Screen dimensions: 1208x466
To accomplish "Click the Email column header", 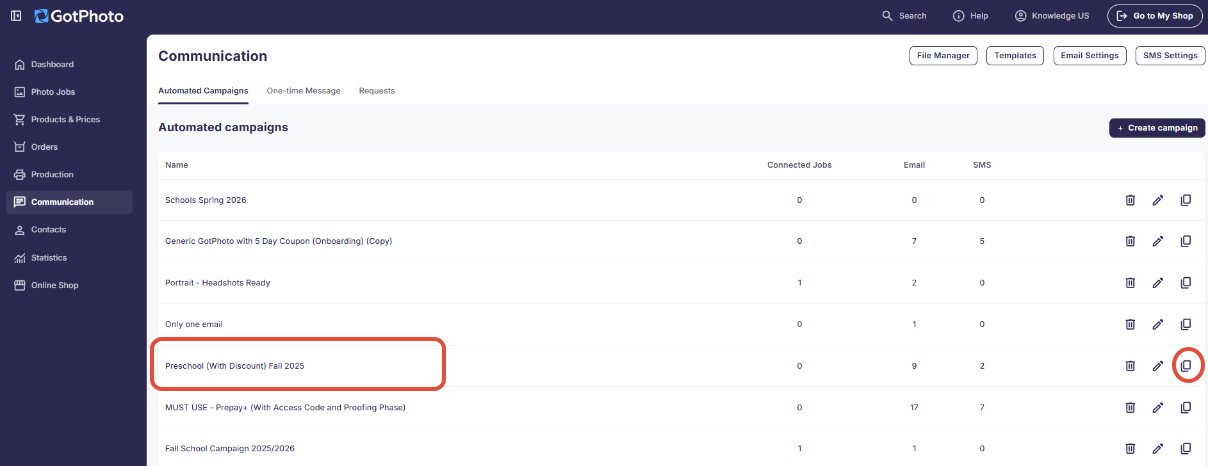I will point(914,165).
